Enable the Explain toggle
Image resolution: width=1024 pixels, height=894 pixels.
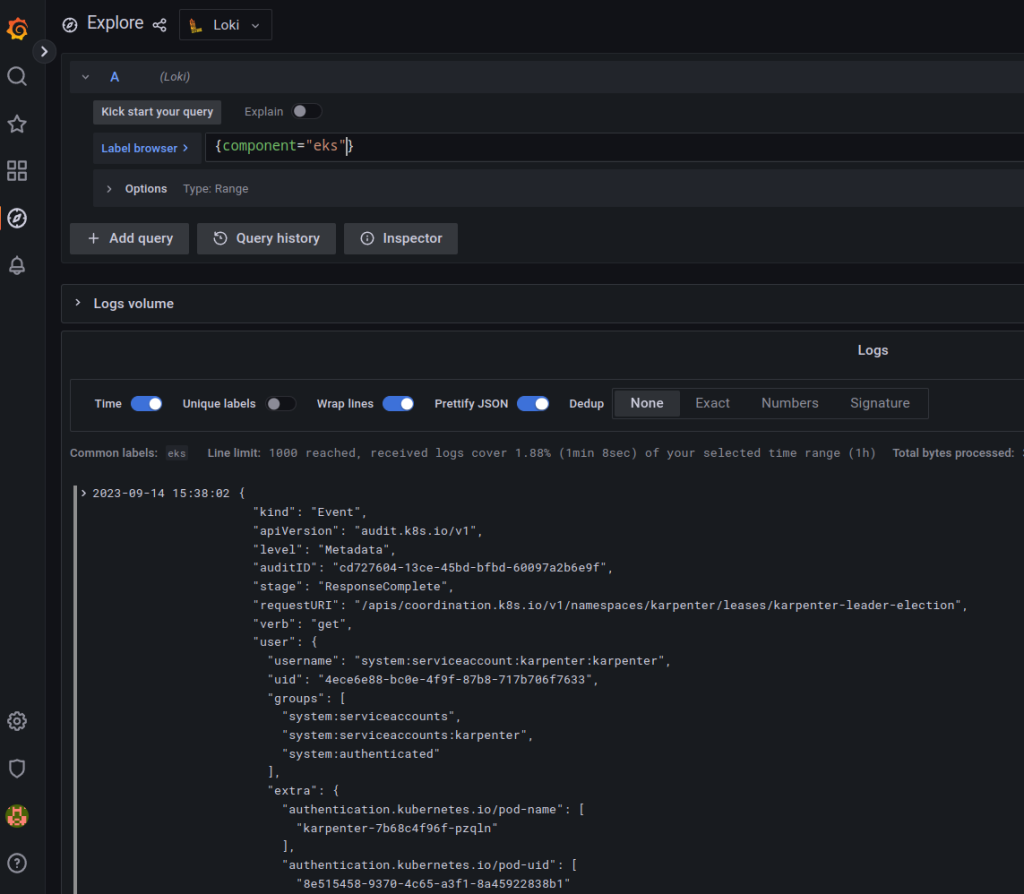(306, 111)
